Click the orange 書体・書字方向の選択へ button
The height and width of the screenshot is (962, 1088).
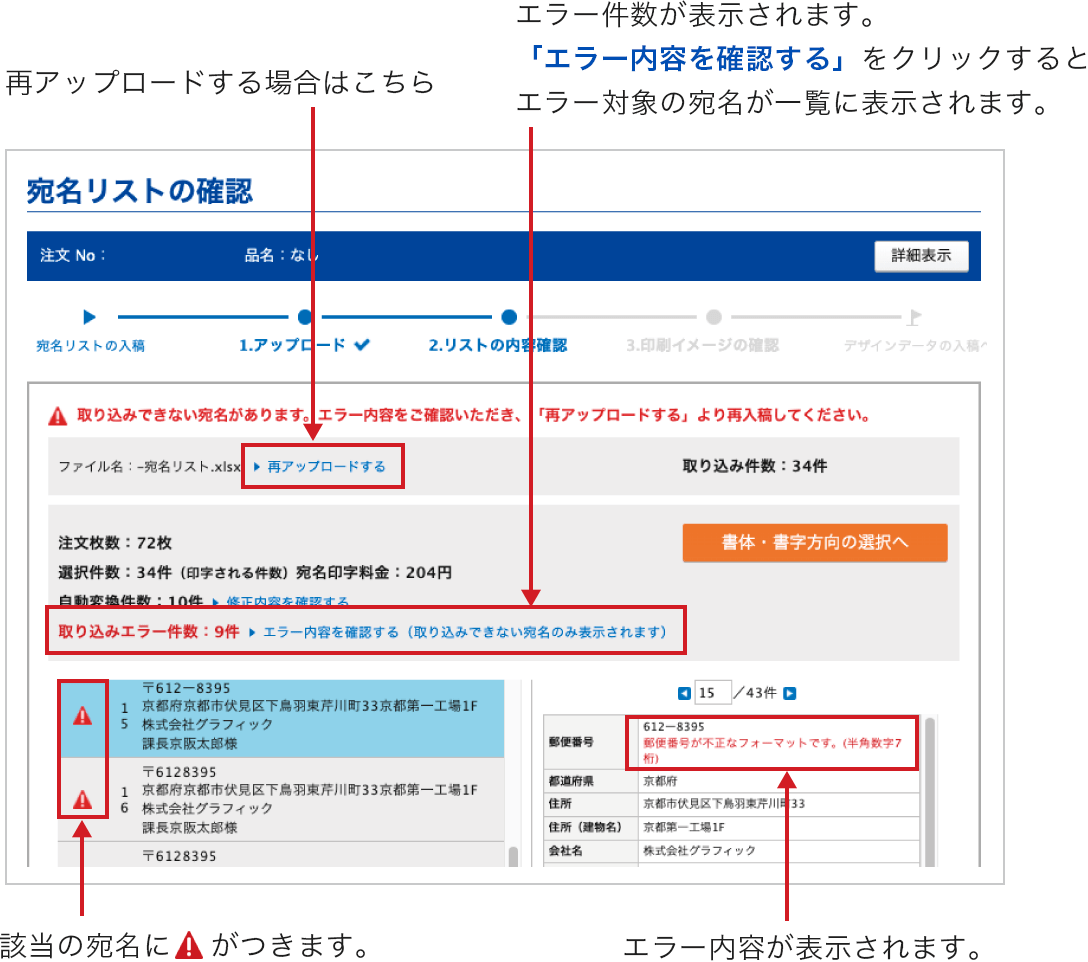[814, 542]
